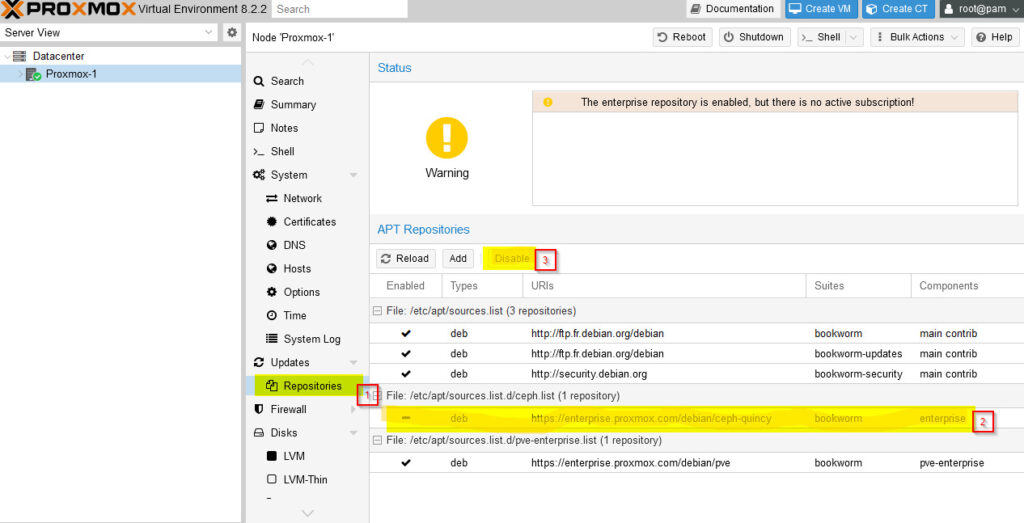Screen dimensions: 1024x523
Task: Open Search in the node menu
Action: 287,81
